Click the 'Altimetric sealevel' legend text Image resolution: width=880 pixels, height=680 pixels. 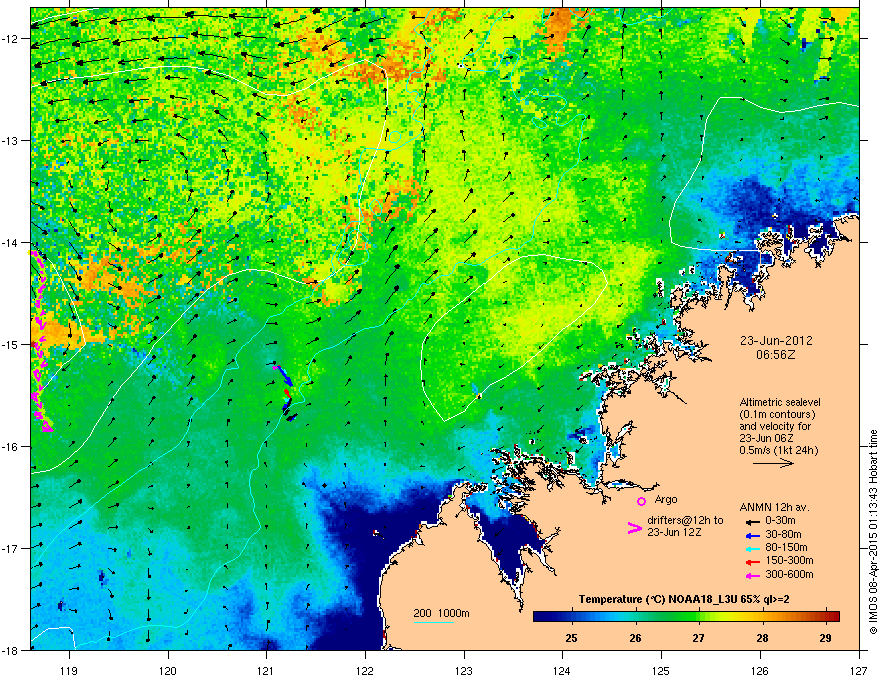(x=780, y=402)
